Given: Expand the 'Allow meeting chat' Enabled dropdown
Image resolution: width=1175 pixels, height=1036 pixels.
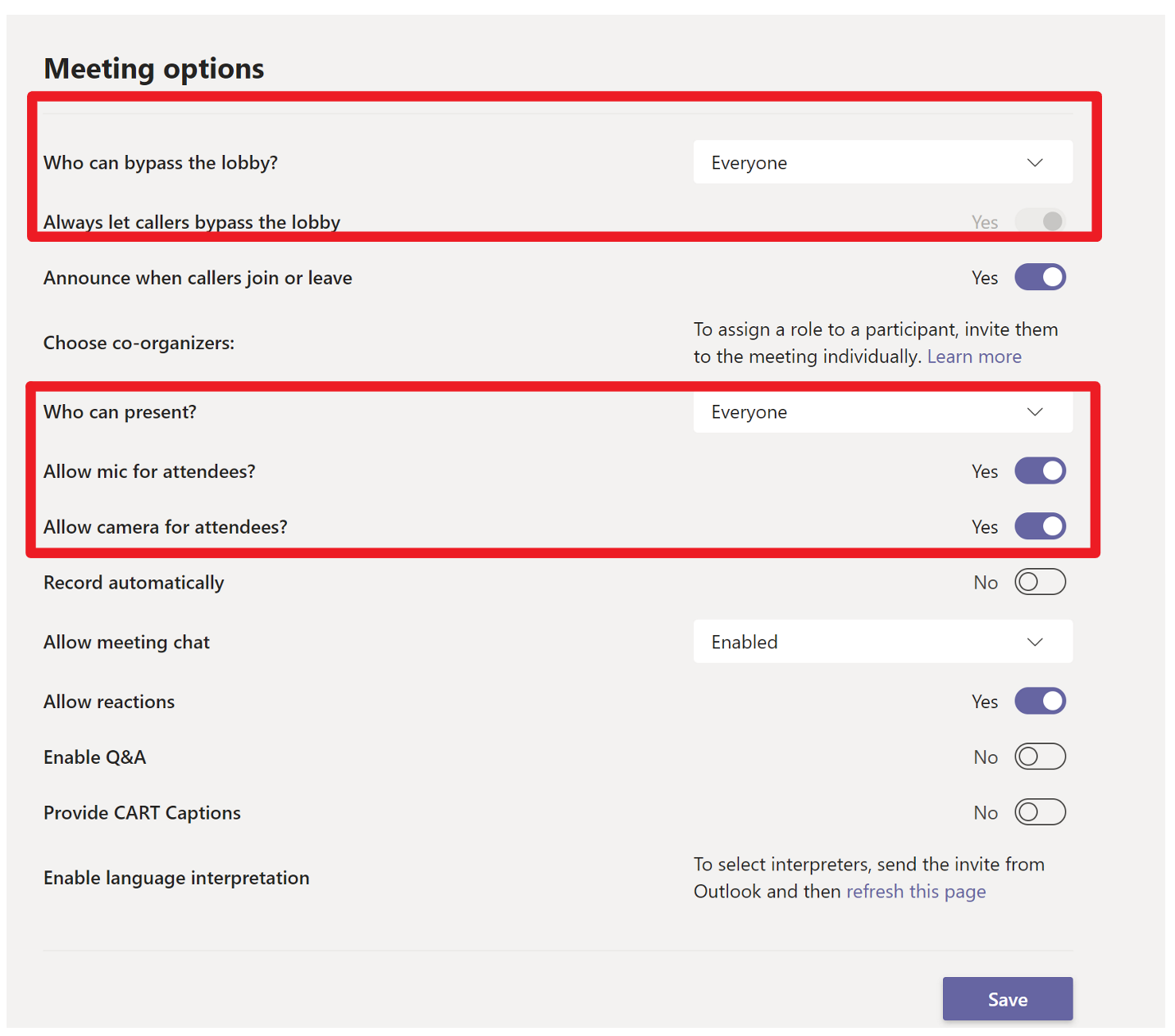Looking at the screenshot, I should tap(882, 642).
